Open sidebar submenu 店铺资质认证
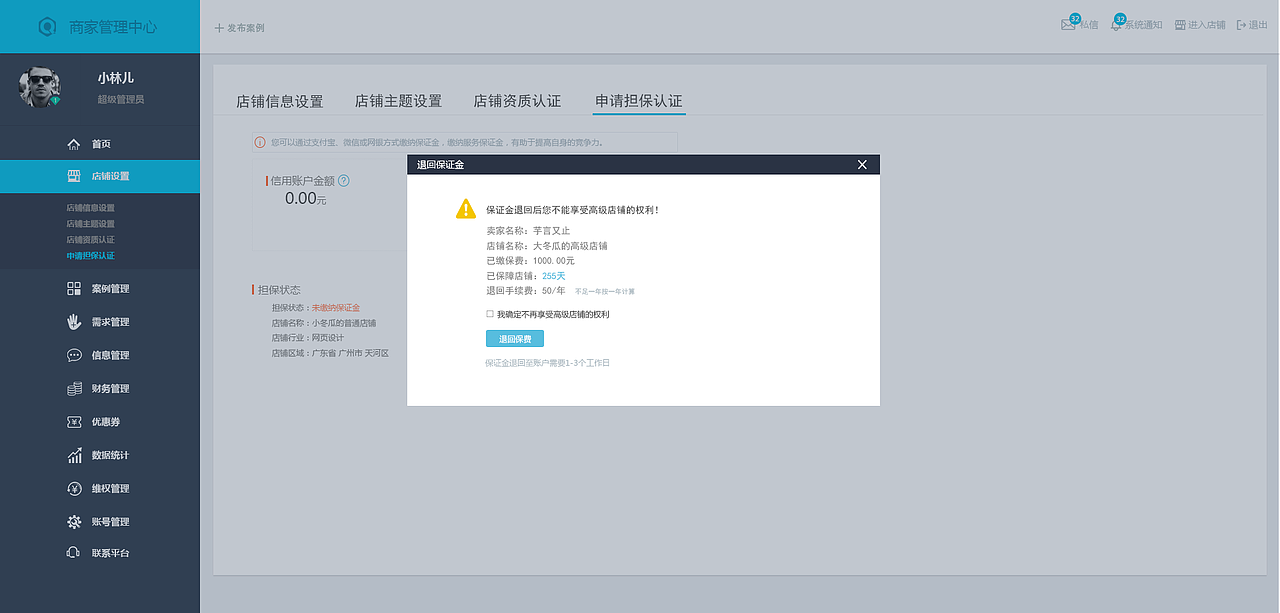The height and width of the screenshot is (613, 1280). coord(91,240)
